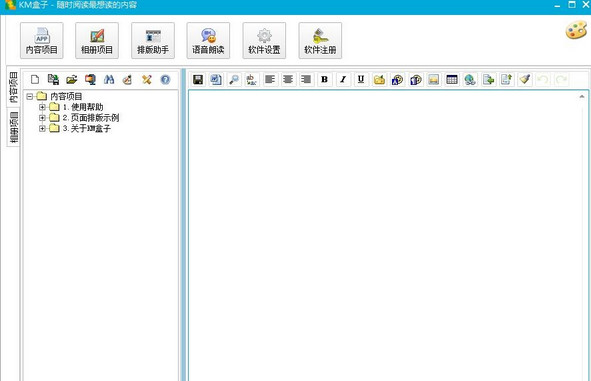Viewport: 591px width, 381px height.
Task: Start 语音朗读 voice reading
Action: pyautogui.click(x=208, y=40)
